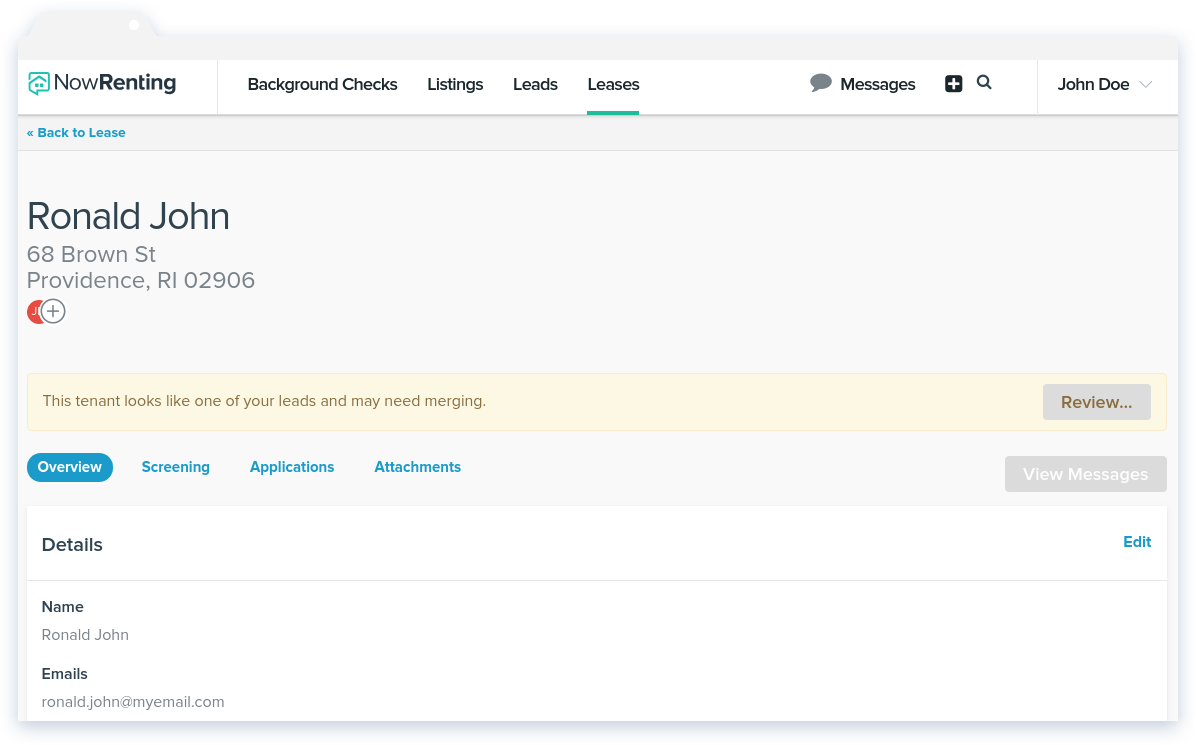
Task: Click the Providence, RI 02906 line
Action: [141, 281]
